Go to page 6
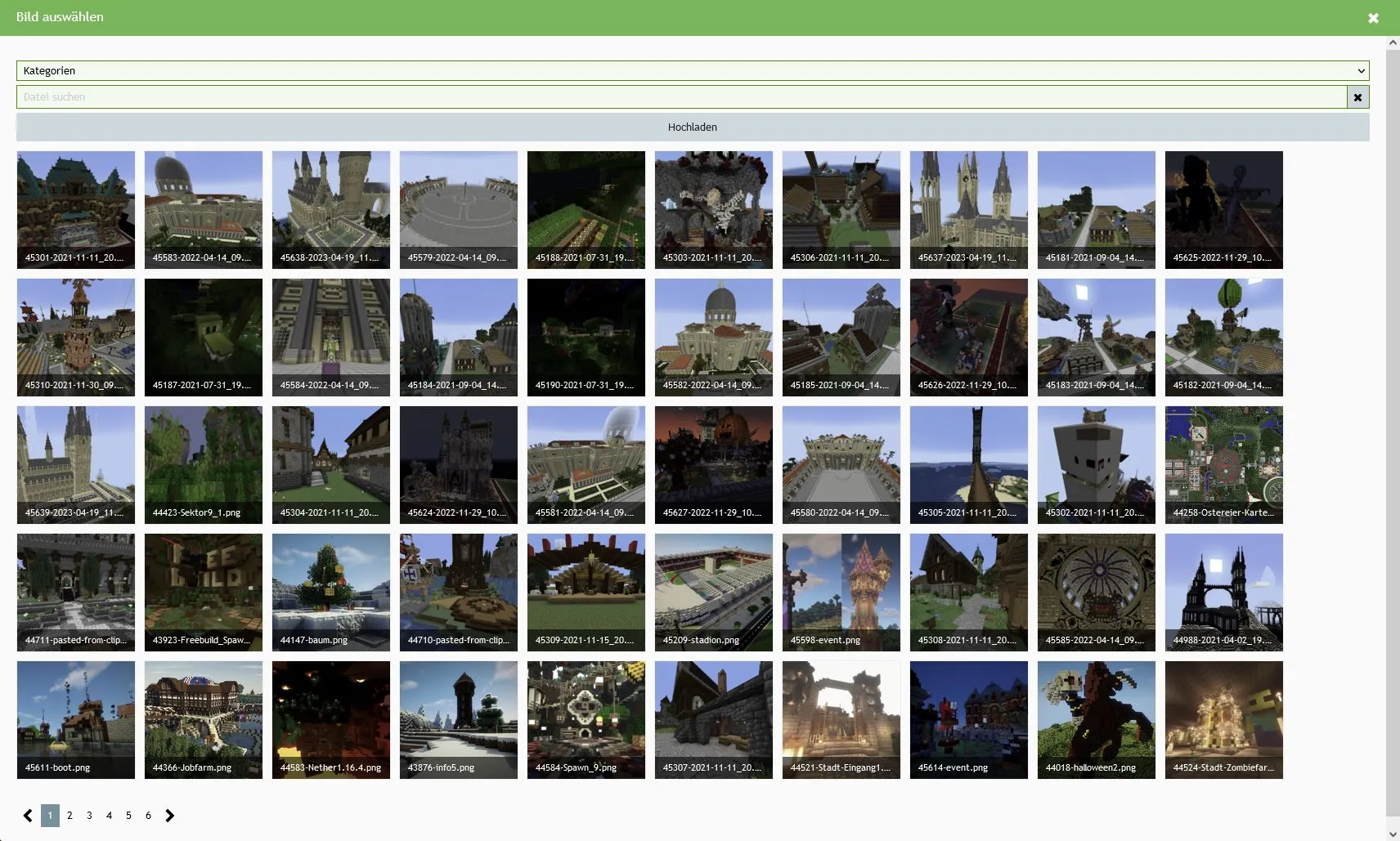The image size is (1400, 841). point(148,816)
